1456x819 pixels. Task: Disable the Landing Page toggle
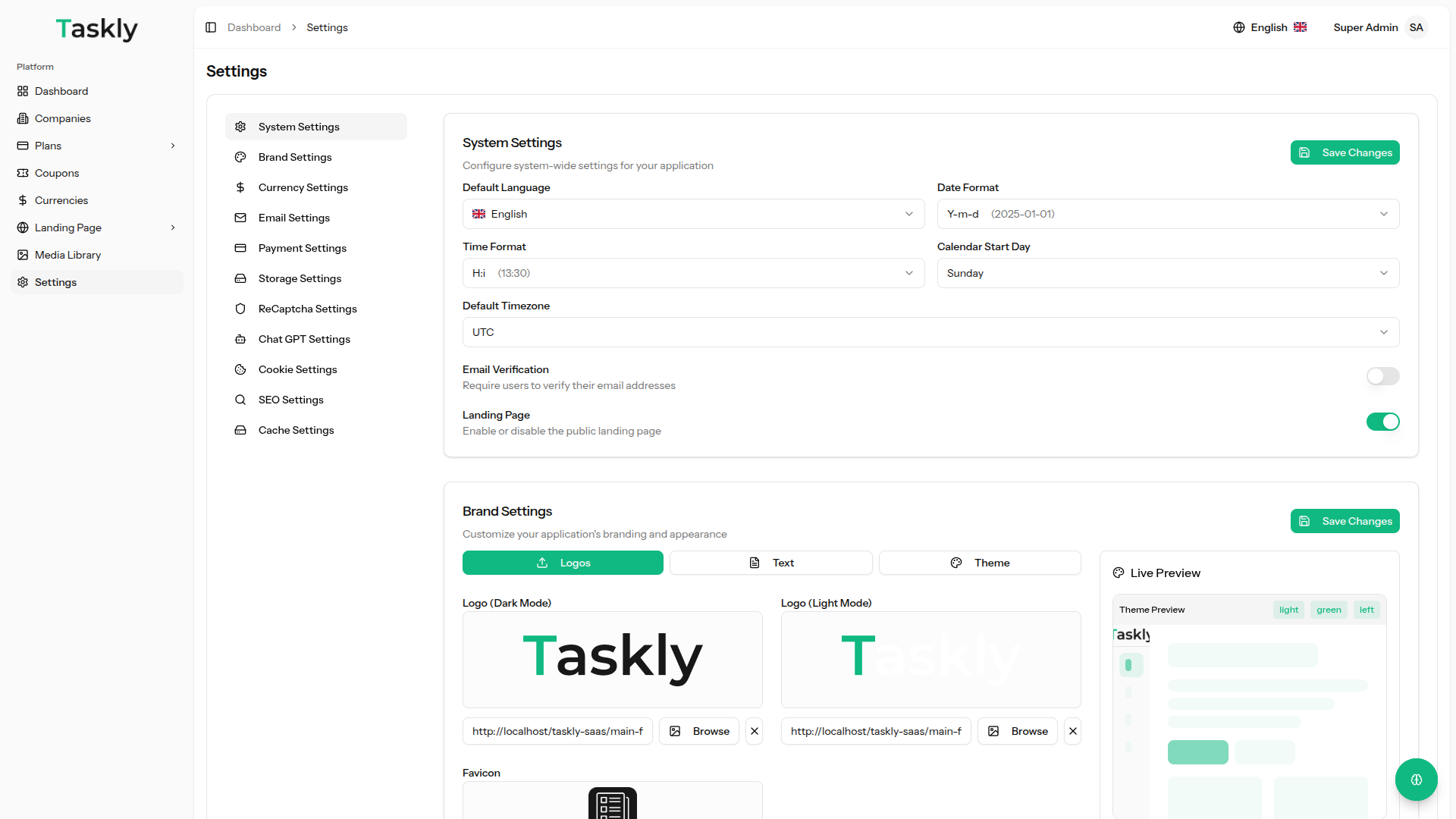tap(1382, 422)
